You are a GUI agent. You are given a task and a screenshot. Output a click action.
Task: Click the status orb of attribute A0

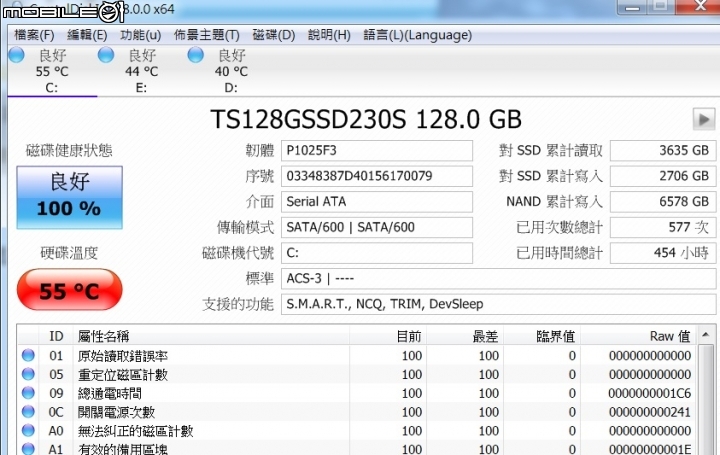point(28,431)
